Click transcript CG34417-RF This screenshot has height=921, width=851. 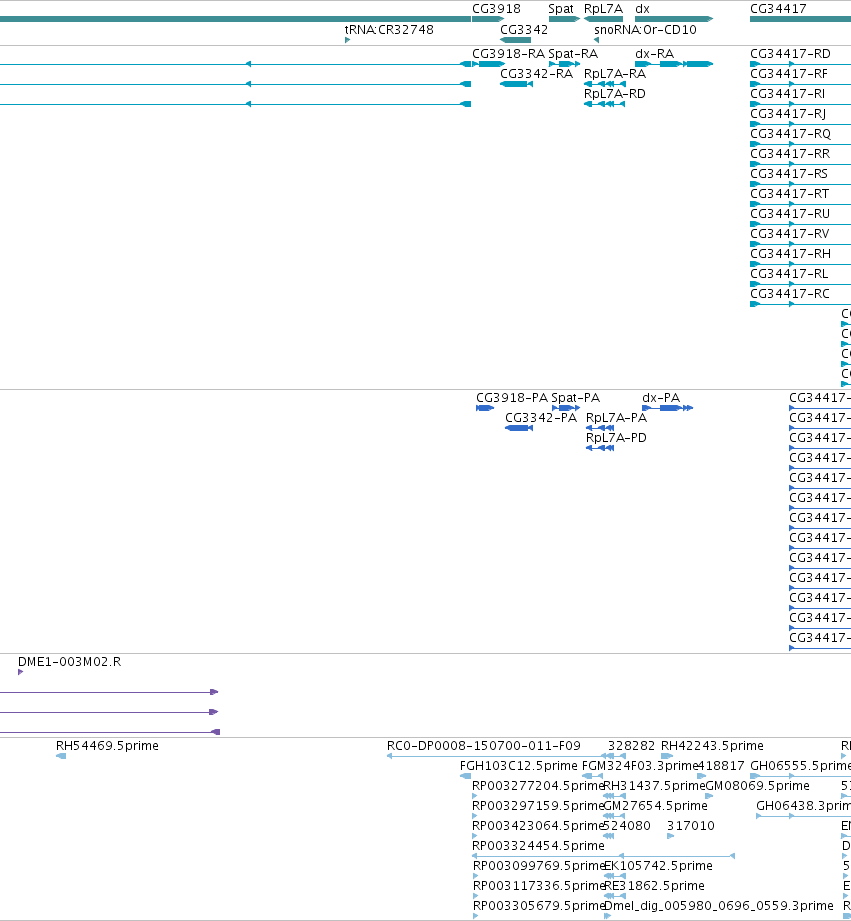tap(800, 84)
